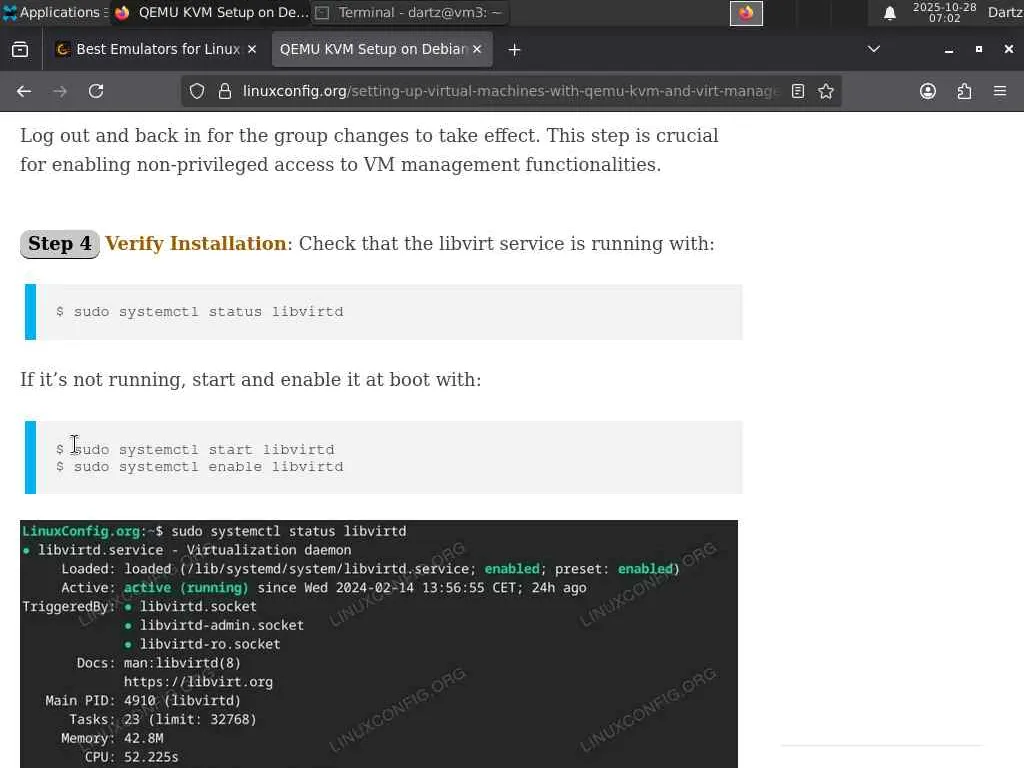Screen dimensions: 1024x768
Task: Click the date and time clock
Action: [944, 12]
